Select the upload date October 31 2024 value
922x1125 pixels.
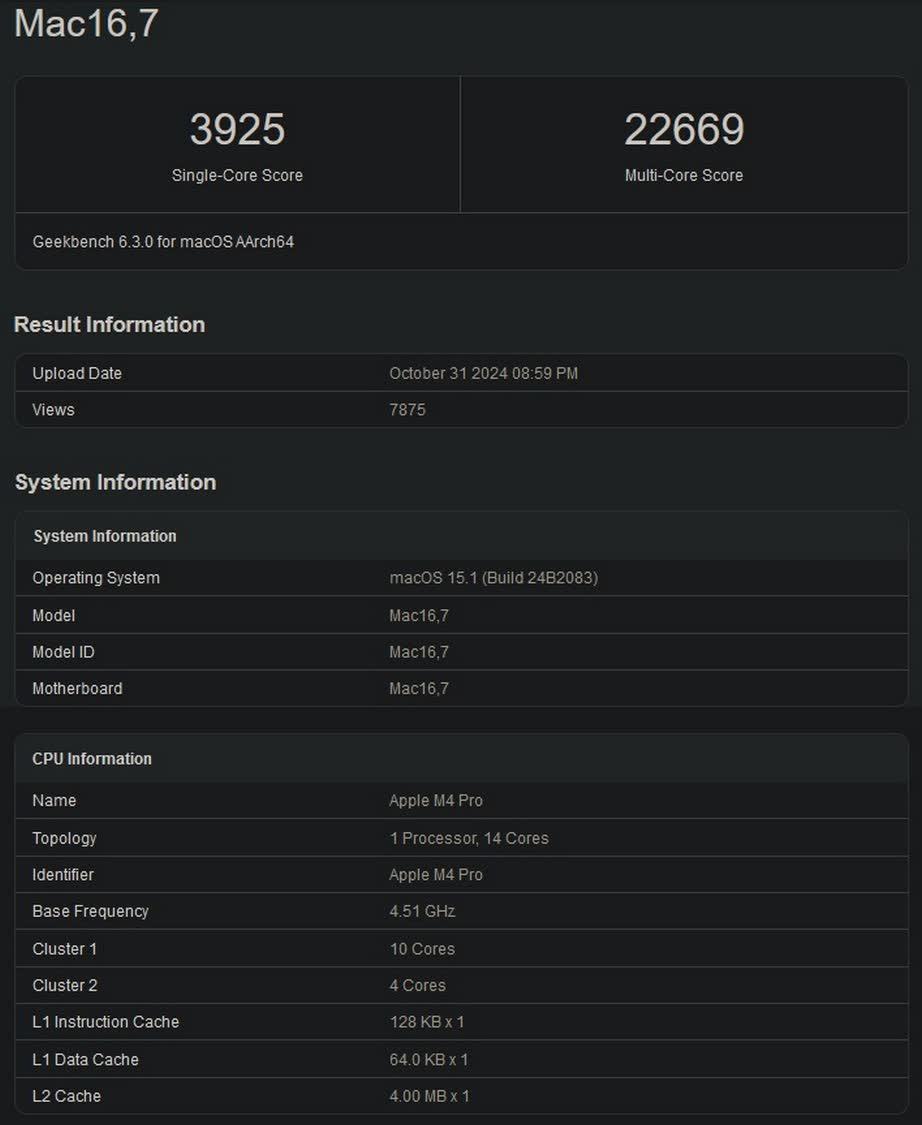point(483,373)
